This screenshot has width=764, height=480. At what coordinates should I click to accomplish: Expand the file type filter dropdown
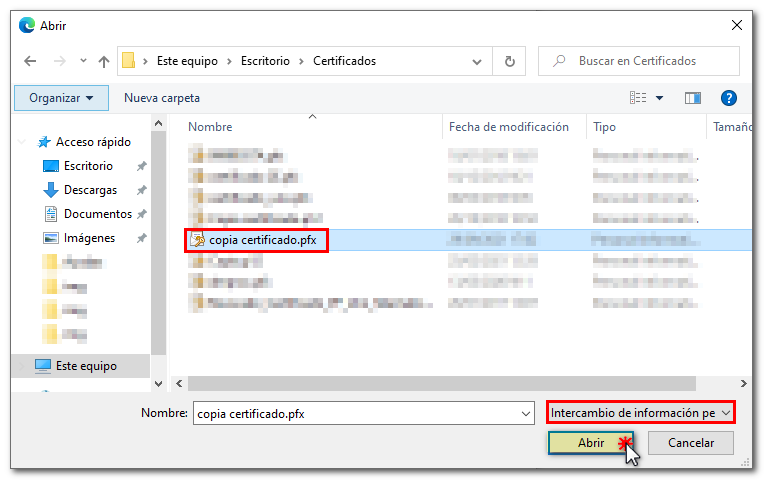(x=640, y=413)
